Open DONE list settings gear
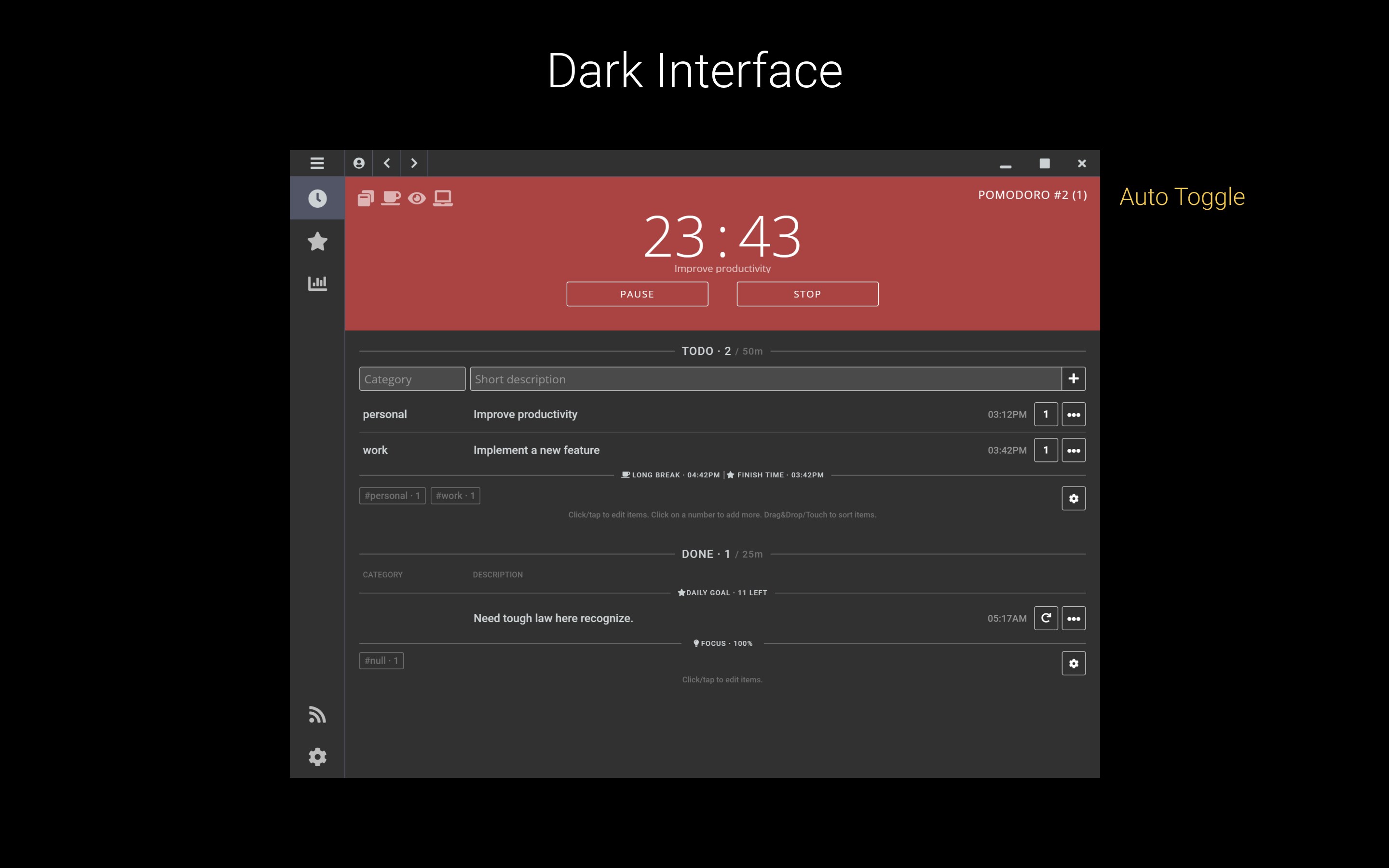This screenshot has height=868, width=1389. pos(1073,664)
